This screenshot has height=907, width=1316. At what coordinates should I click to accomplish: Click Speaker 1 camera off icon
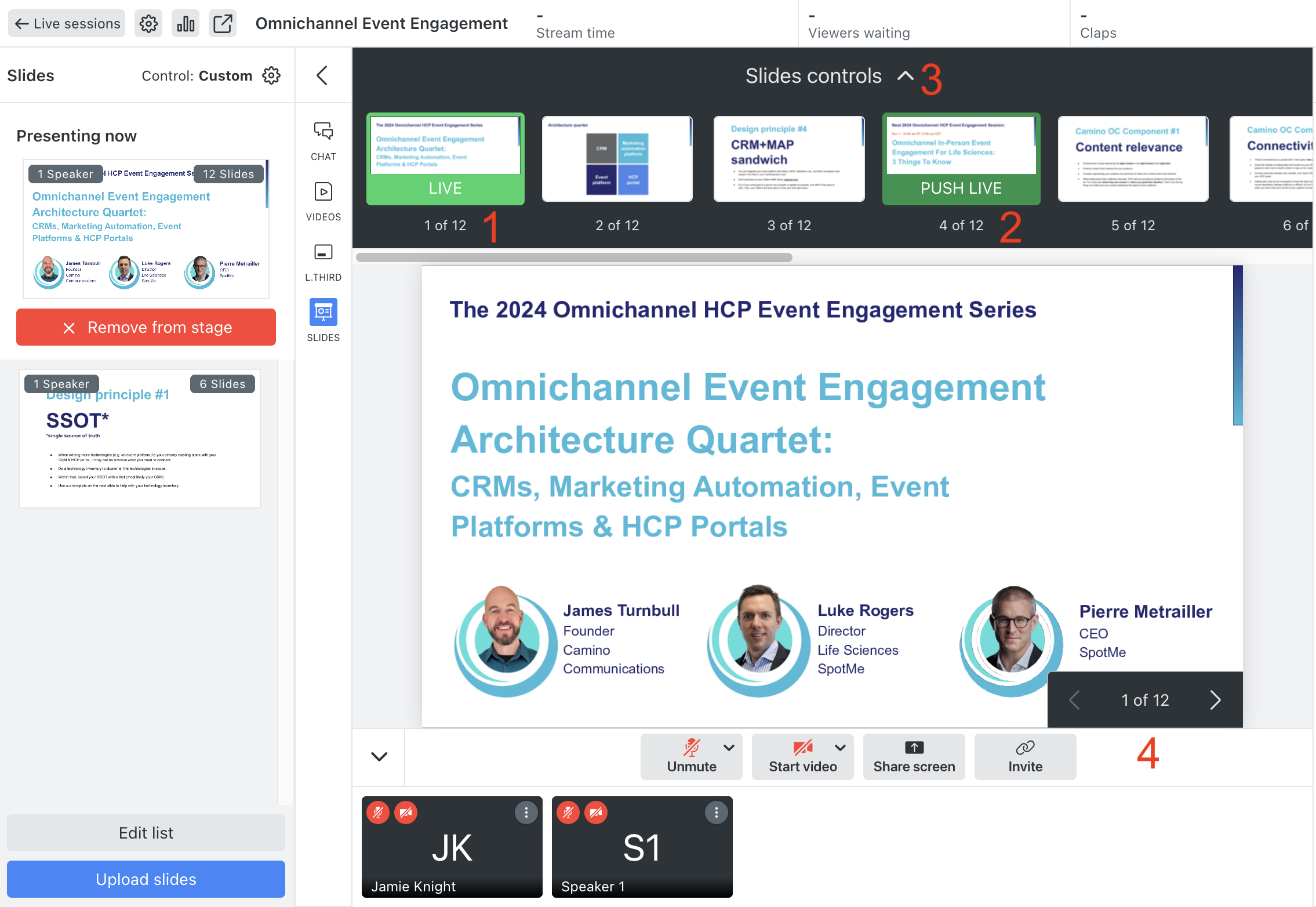point(596,812)
